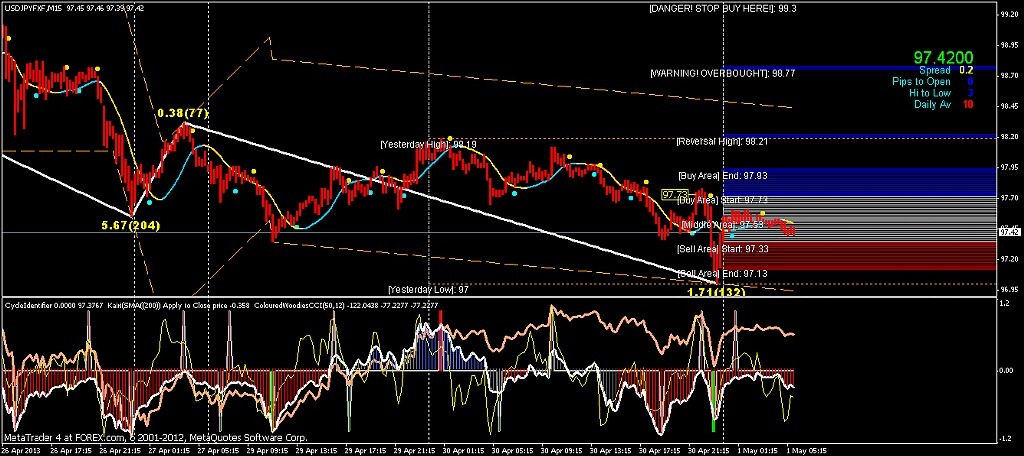Click the yellow 1.71(132) swing label
This screenshot has width=1024, height=456.
point(716,291)
